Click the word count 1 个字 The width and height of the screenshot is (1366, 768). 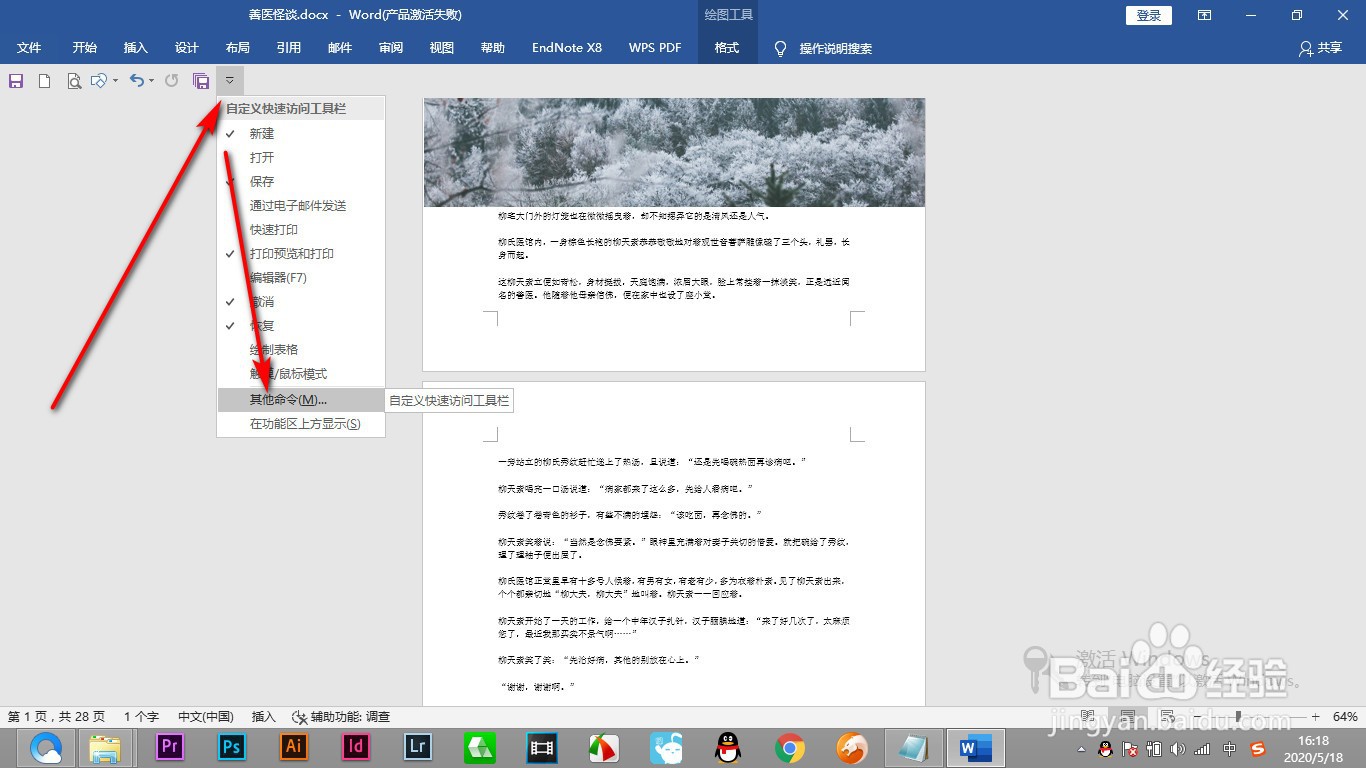(x=141, y=717)
